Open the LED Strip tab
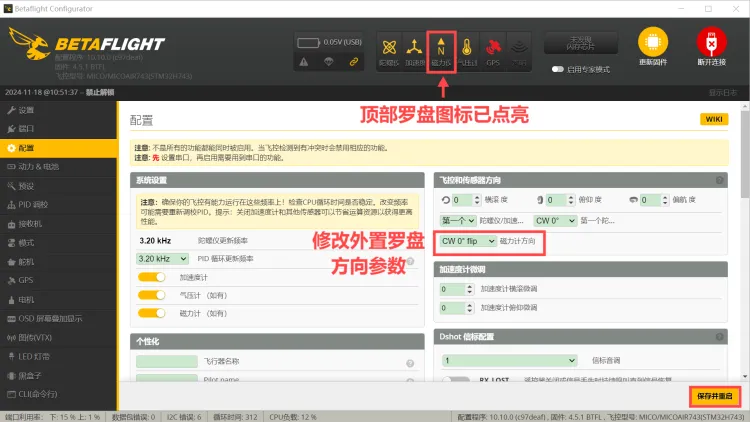This screenshot has height=422, width=750. (x=58, y=356)
